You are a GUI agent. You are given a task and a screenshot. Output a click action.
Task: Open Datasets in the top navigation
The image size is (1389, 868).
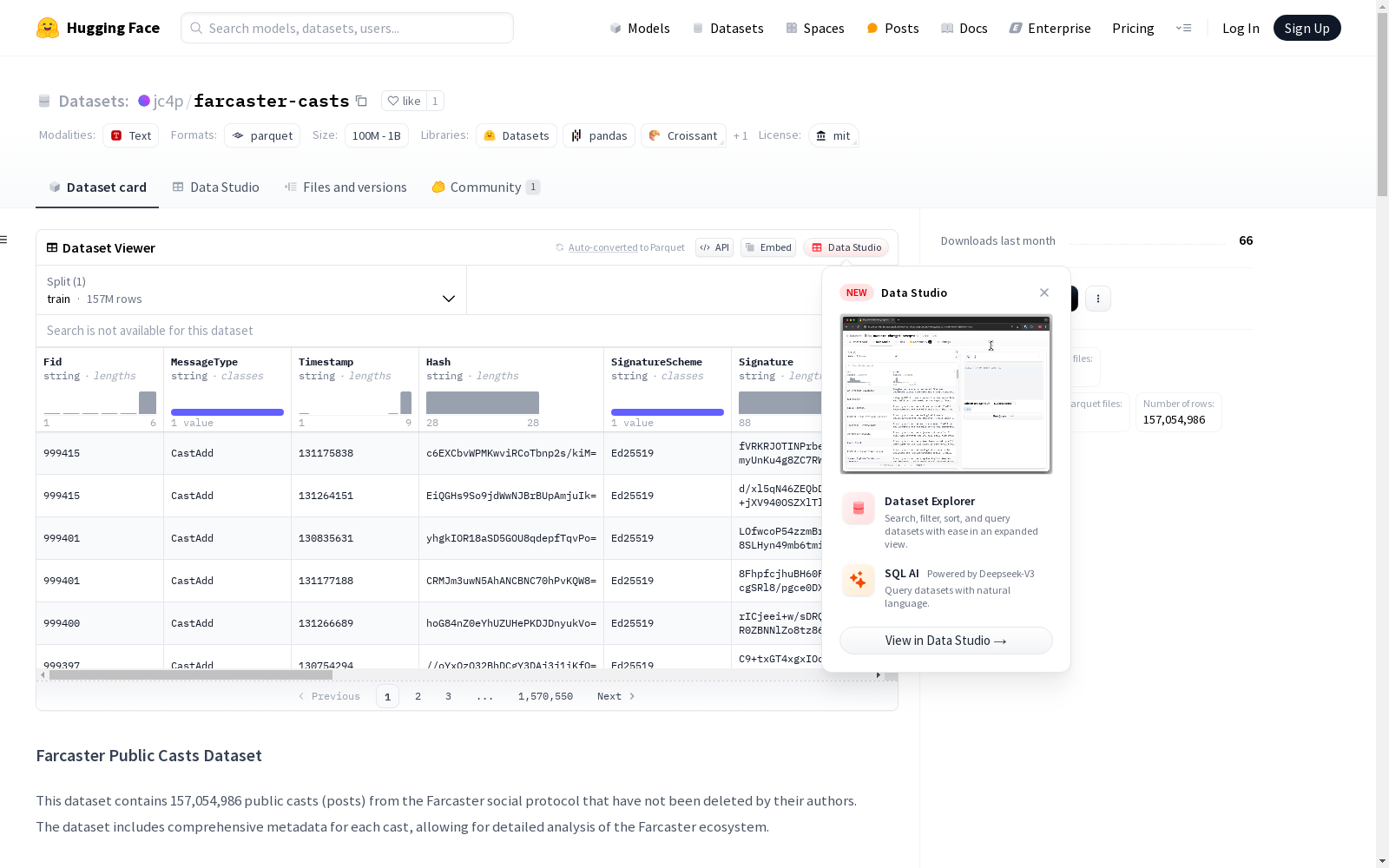(x=727, y=28)
